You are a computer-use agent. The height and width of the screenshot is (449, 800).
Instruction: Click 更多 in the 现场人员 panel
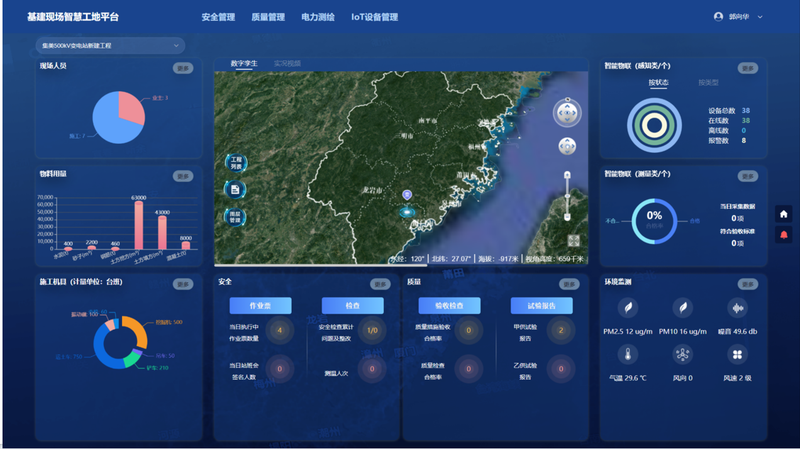[x=183, y=68]
